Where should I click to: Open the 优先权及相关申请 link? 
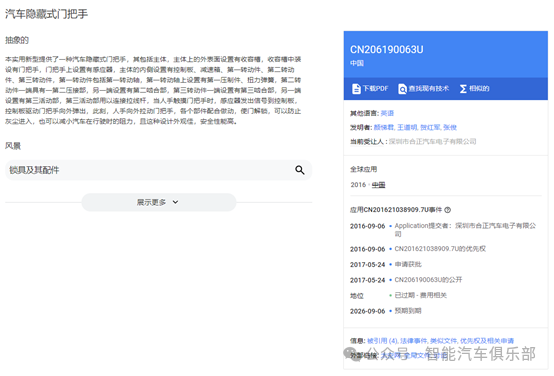(487, 341)
